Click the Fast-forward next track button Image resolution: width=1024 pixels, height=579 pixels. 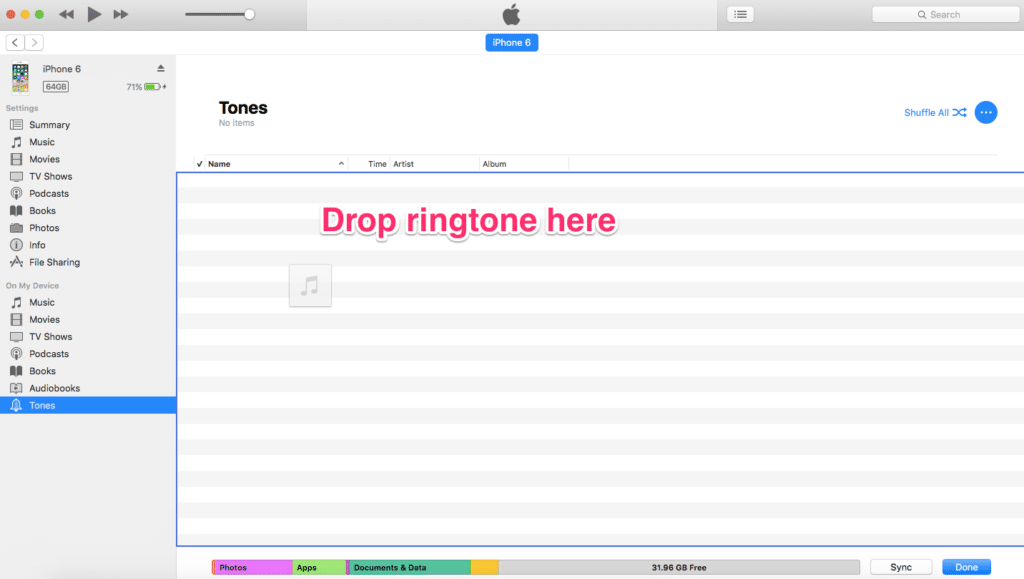tap(121, 14)
